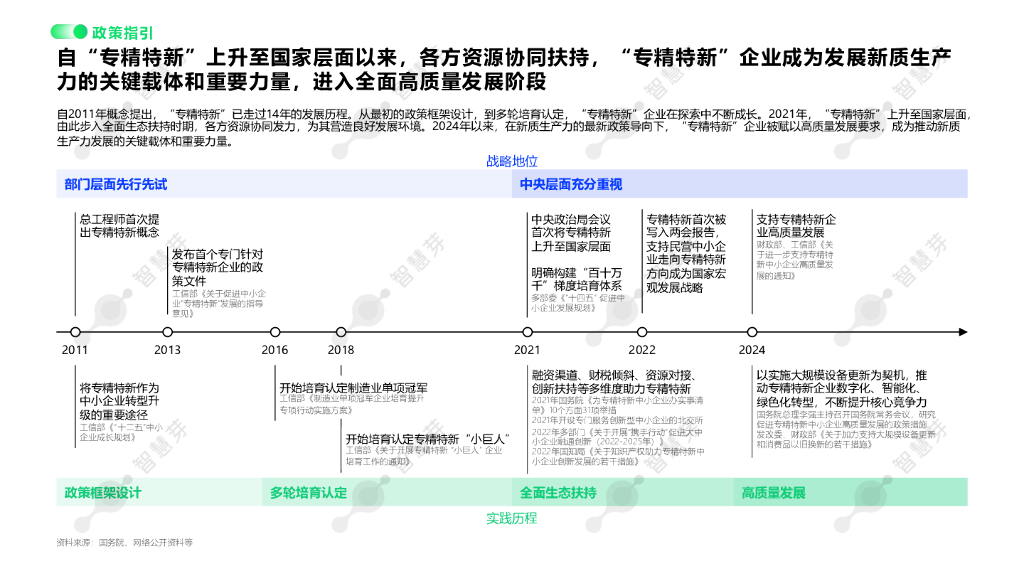Screen dimensions: 1024x576
Task: Select the 2022 timeline marker circle
Action: click(x=642, y=332)
